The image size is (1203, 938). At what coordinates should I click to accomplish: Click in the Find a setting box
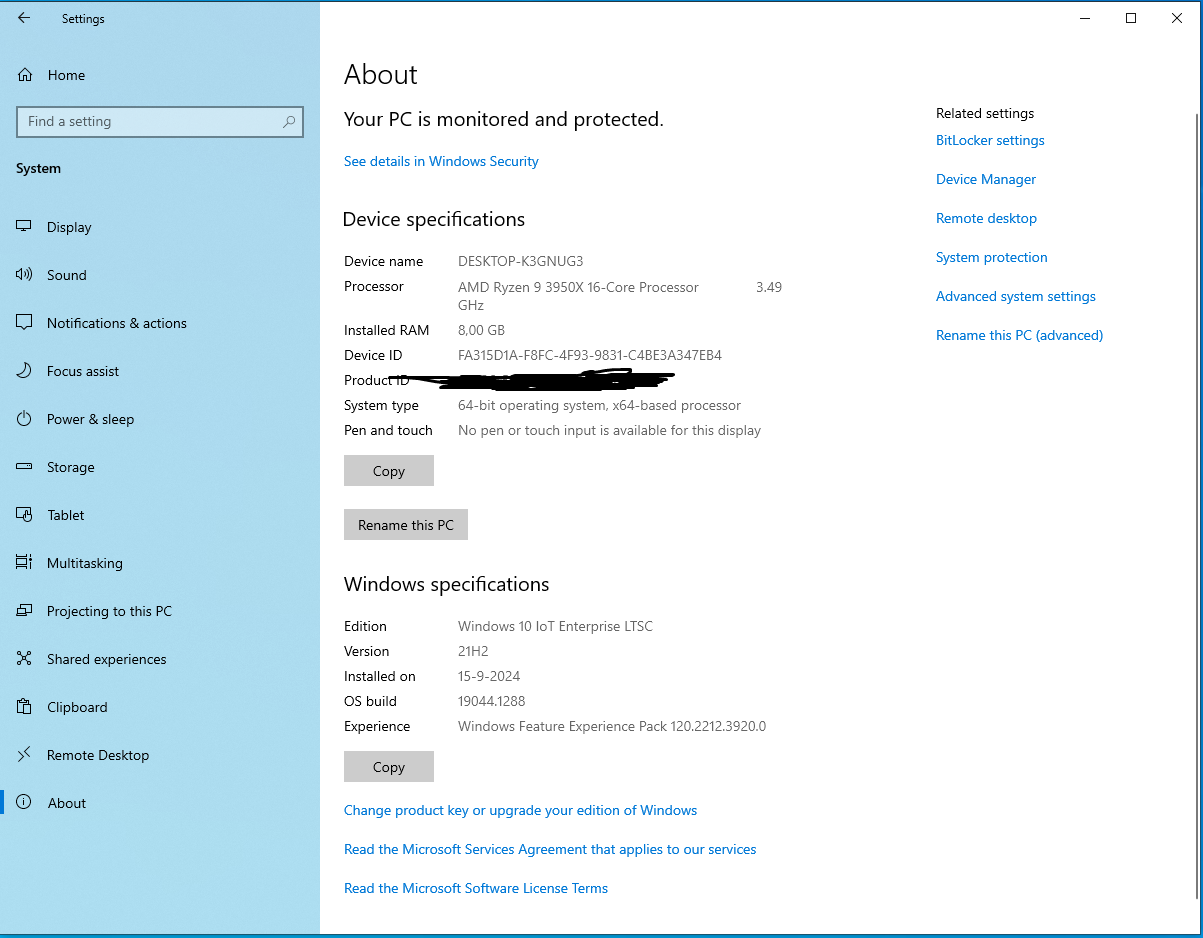160,122
